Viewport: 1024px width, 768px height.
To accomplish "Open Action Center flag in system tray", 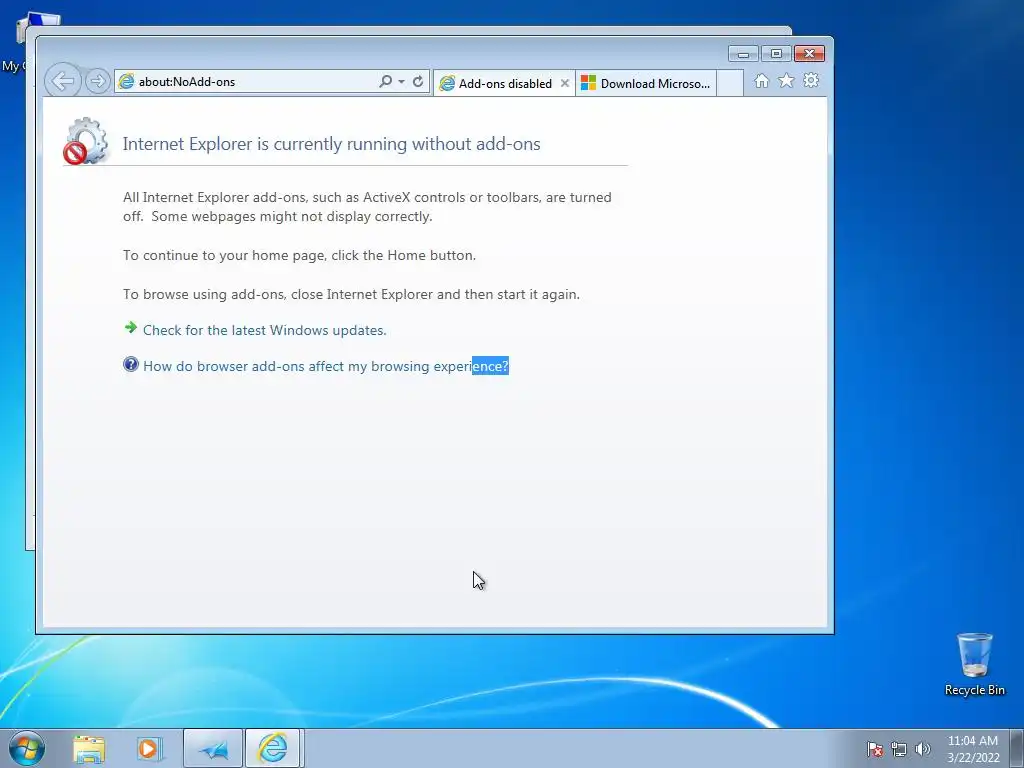I will point(875,749).
